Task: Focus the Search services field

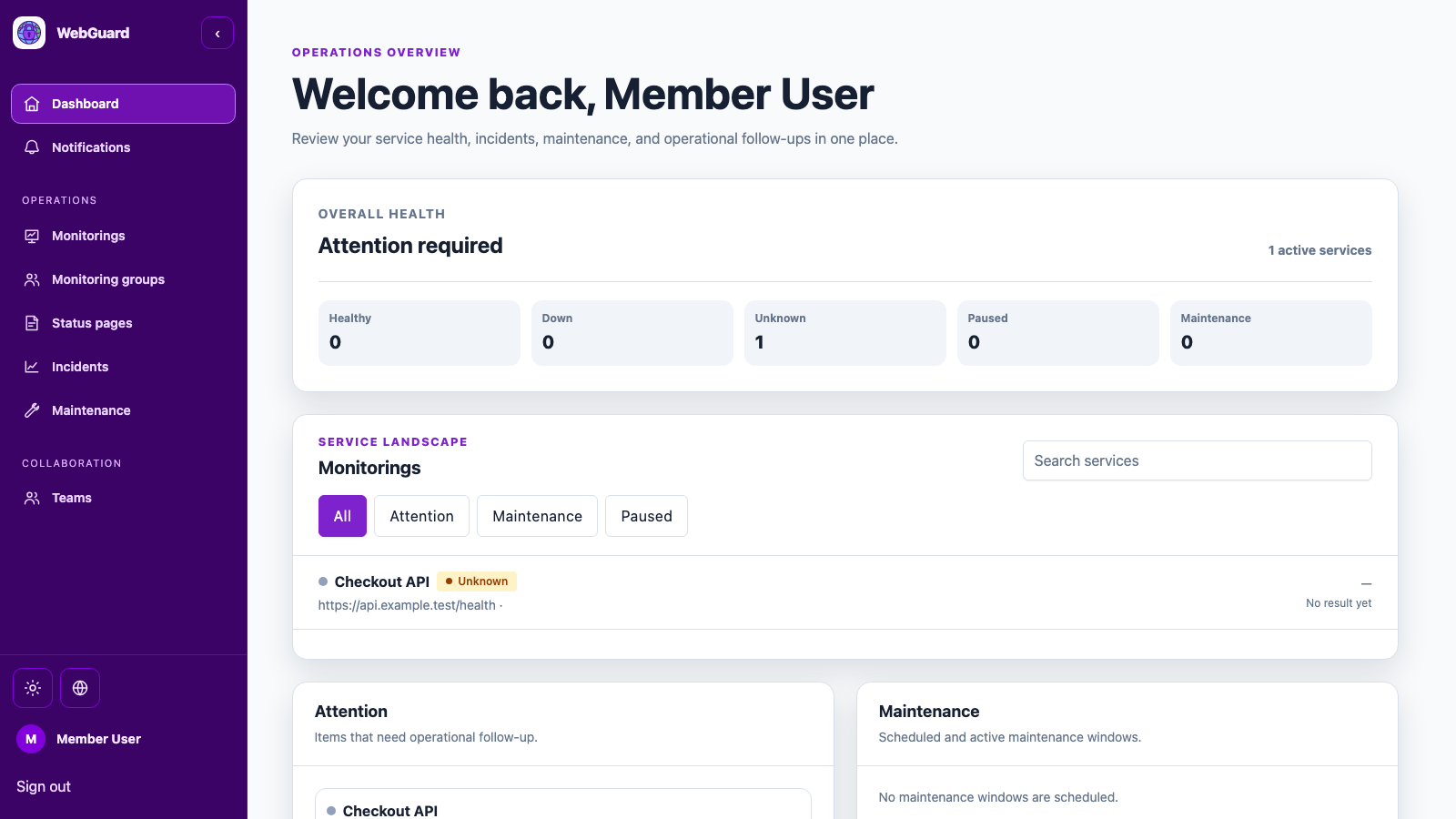Action: click(1198, 460)
